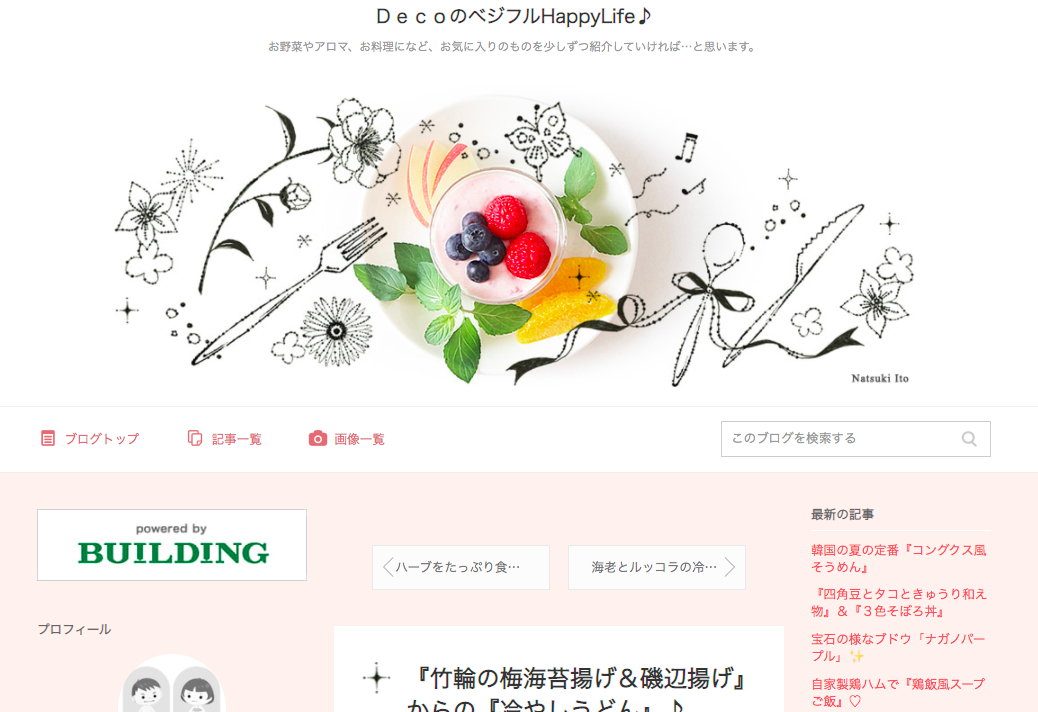This screenshot has height=712, width=1038.
Task: Open 韓国の夏の定番『コングクス風そうめん』 article
Action: click(898, 558)
